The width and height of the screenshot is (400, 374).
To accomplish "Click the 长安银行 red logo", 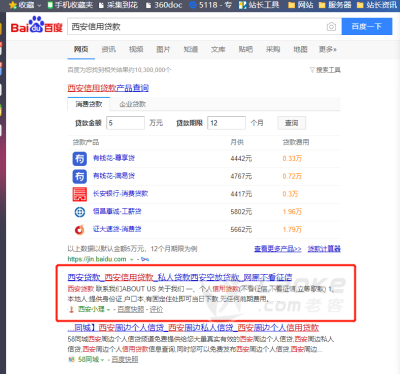I will [80, 194].
